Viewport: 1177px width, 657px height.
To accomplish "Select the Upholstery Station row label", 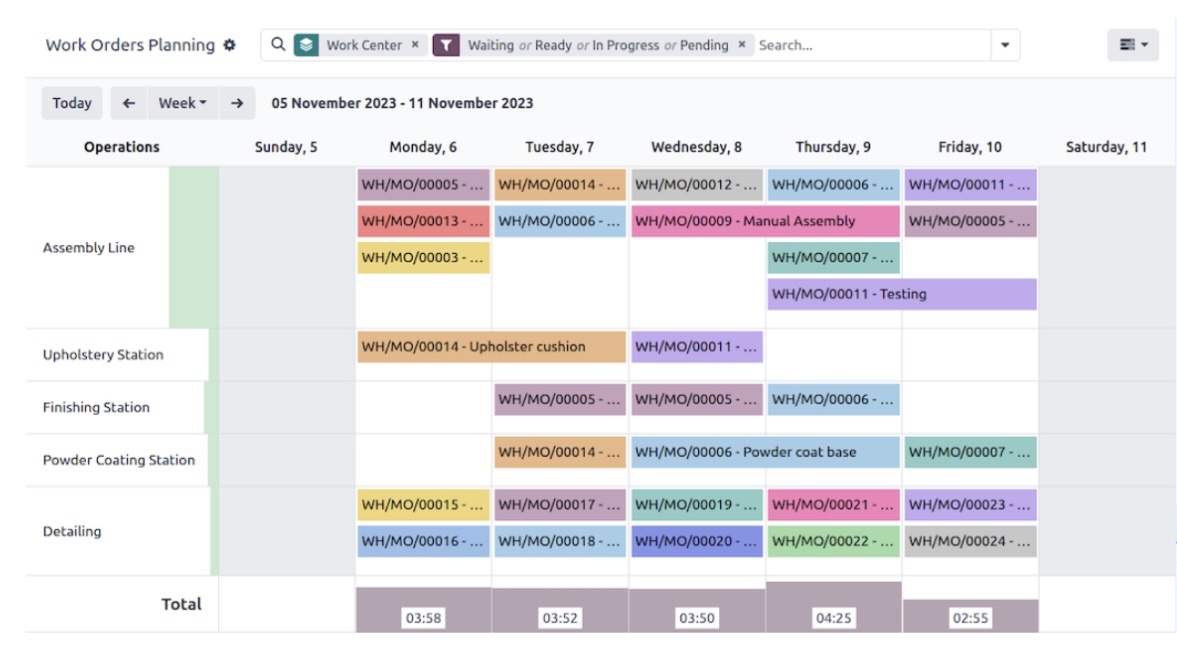I will (x=103, y=354).
